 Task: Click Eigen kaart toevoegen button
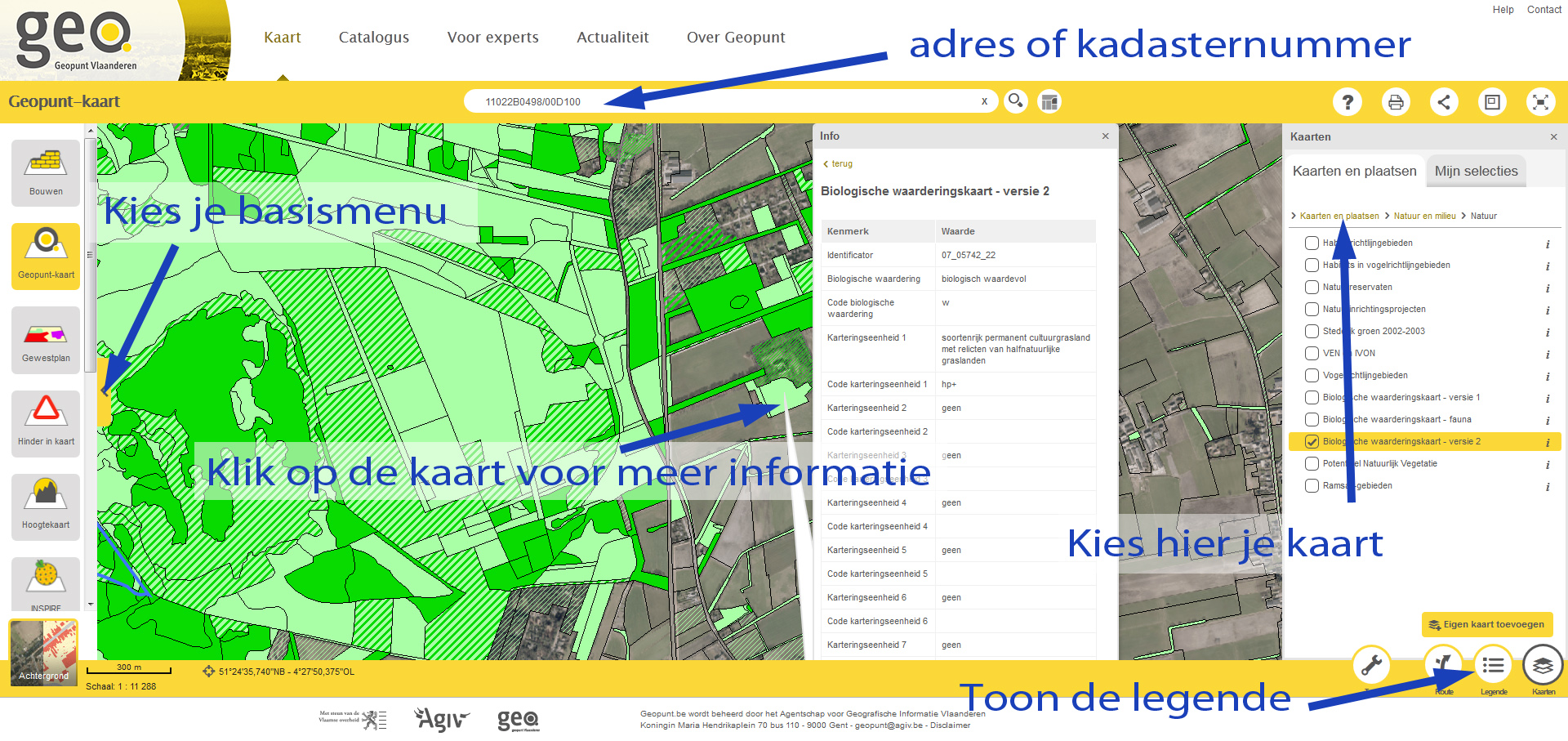pyautogui.click(x=1486, y=624)
